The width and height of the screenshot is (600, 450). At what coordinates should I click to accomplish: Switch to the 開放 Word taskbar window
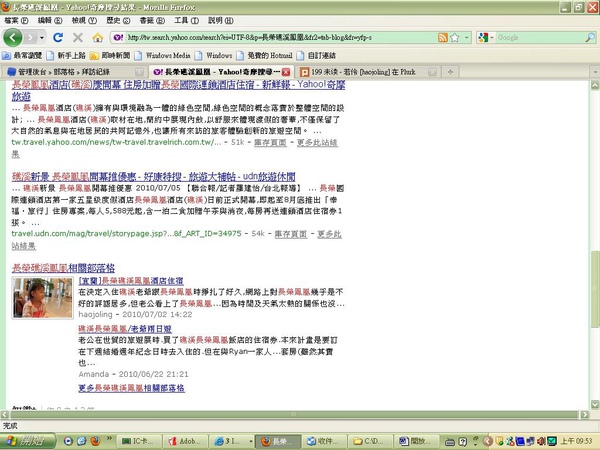click(x=417, y=441)
